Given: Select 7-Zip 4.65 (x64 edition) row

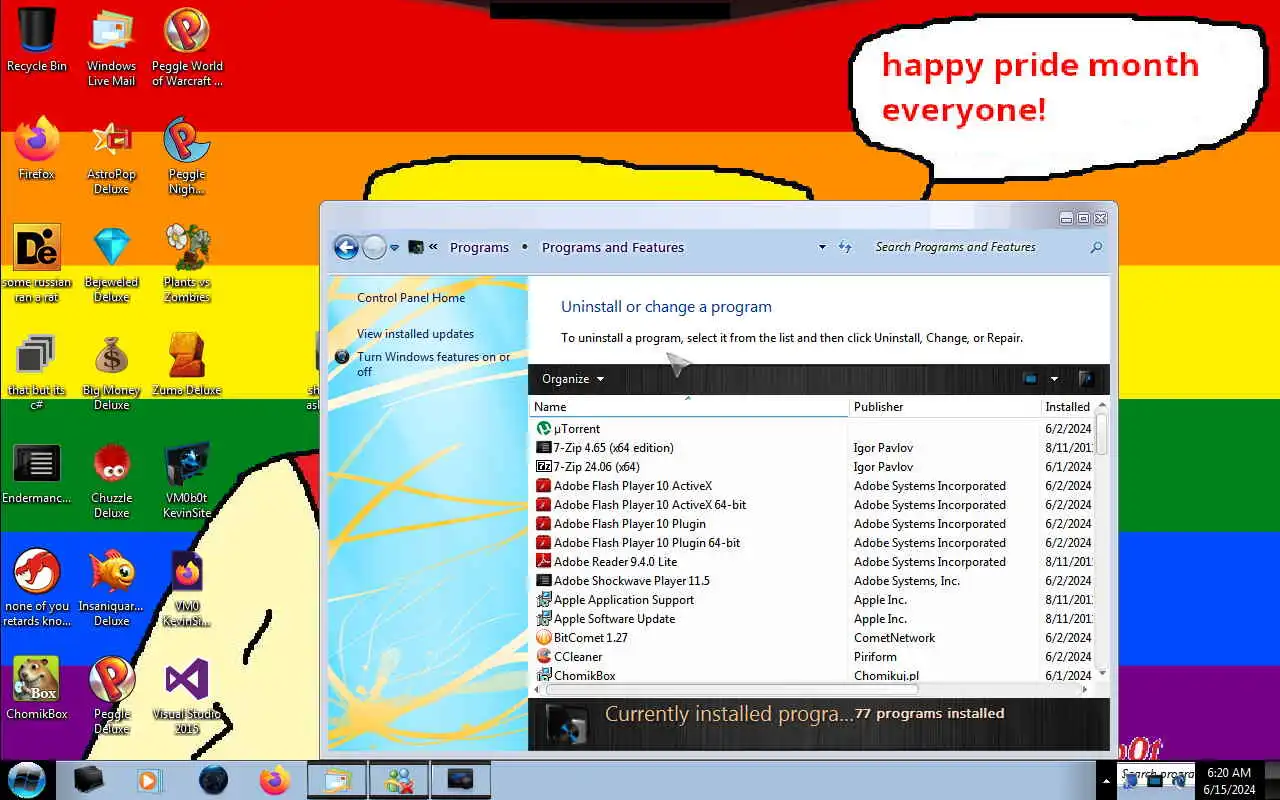Looking at the screenshot, I should coord(813,448).
